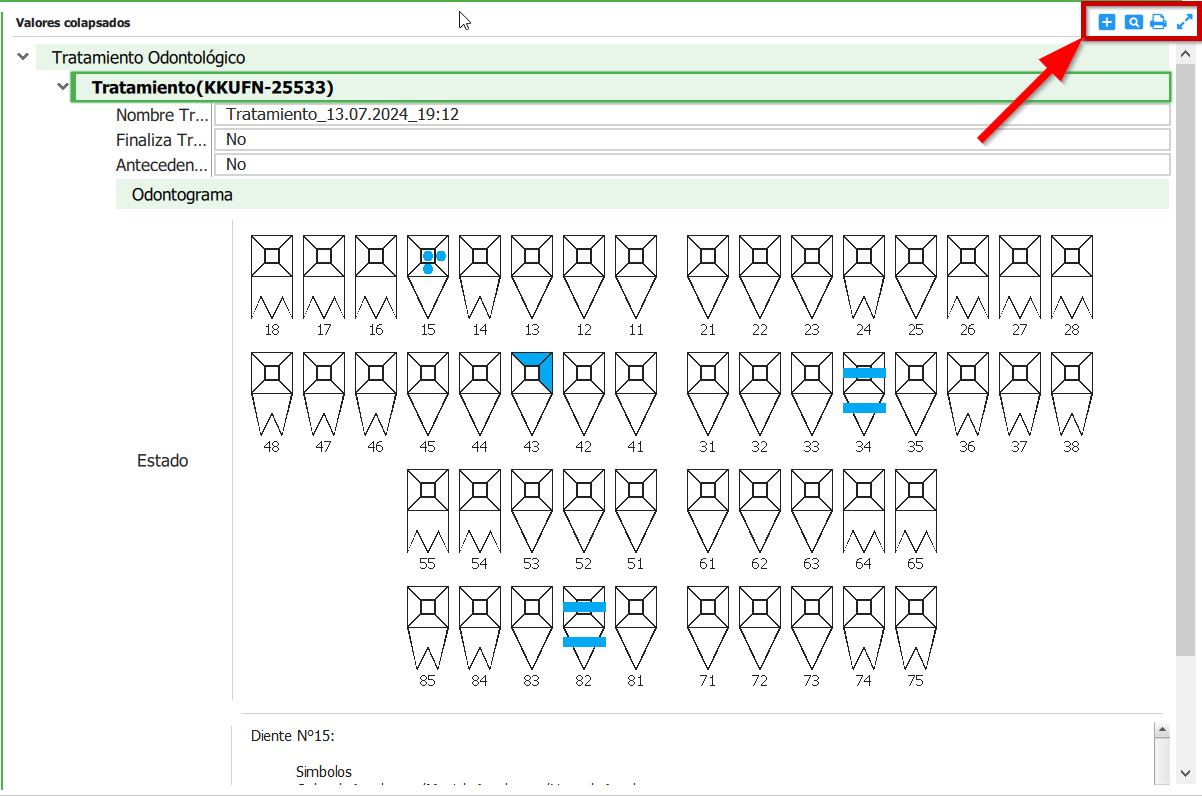1202x796 pixels.
Task: Select primary tooth 55
Action: [x=428, y=510]
